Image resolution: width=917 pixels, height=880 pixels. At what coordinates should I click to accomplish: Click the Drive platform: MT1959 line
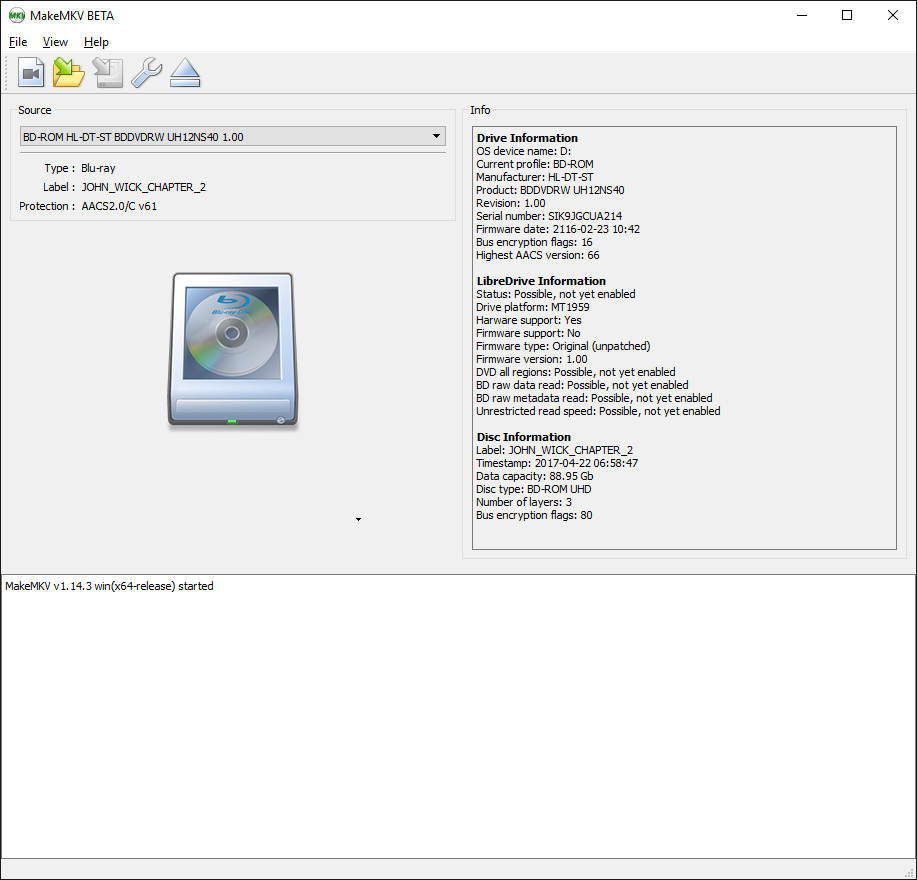pyautogui.click(x=533, y=308)
